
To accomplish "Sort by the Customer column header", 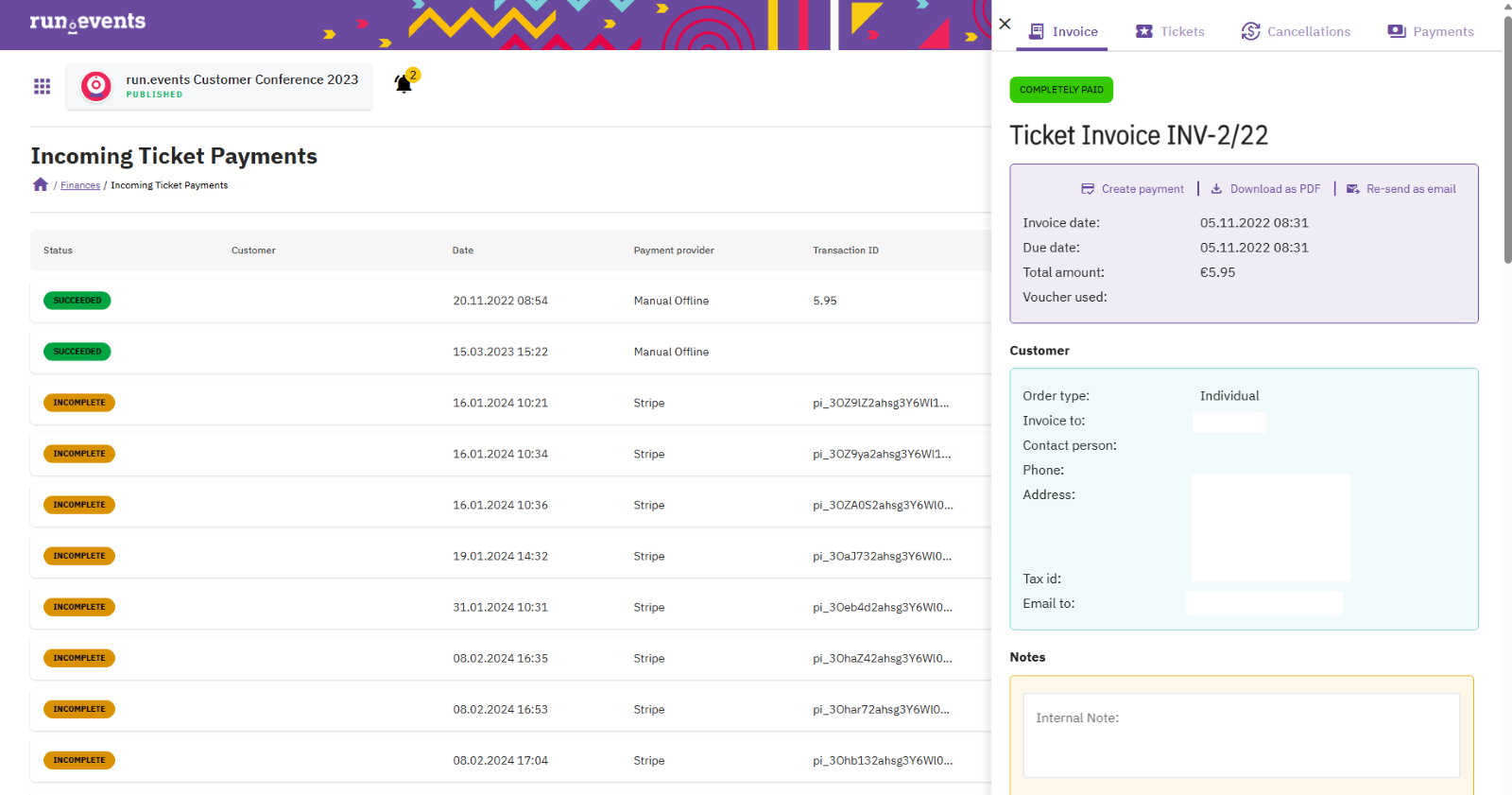I will 253,251.
